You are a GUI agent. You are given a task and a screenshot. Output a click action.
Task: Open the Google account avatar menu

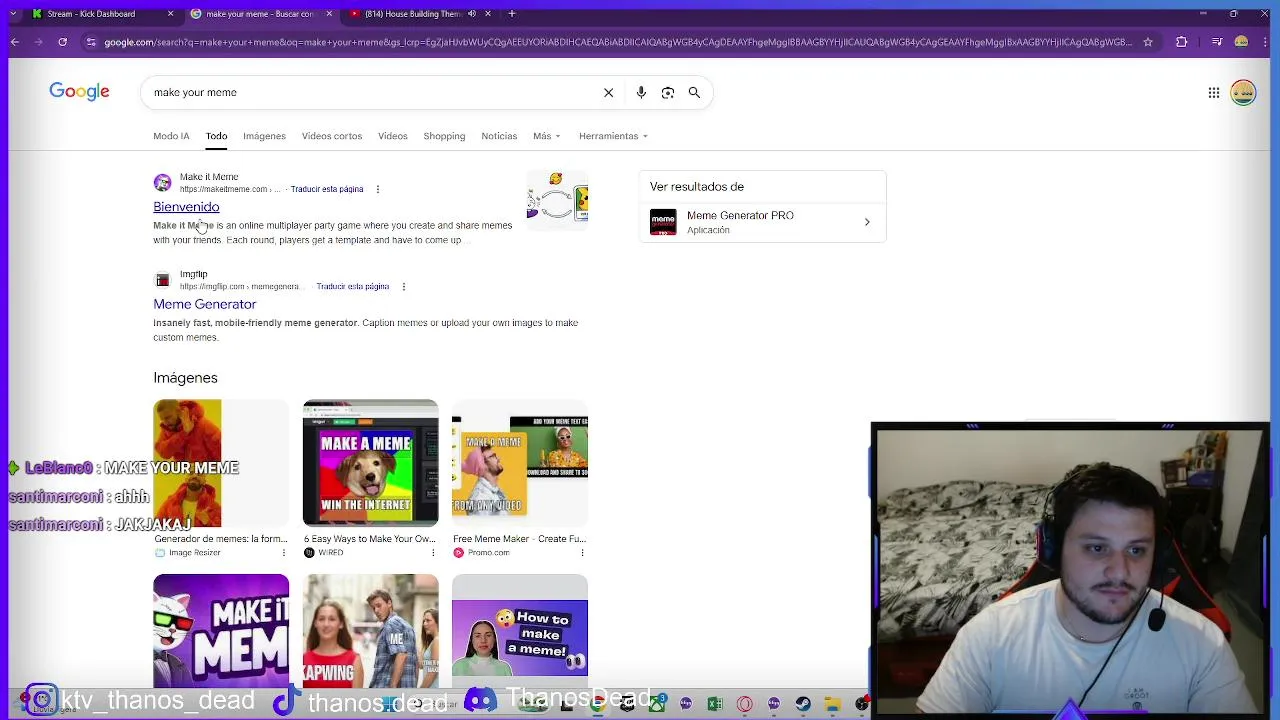(1243, 93)
